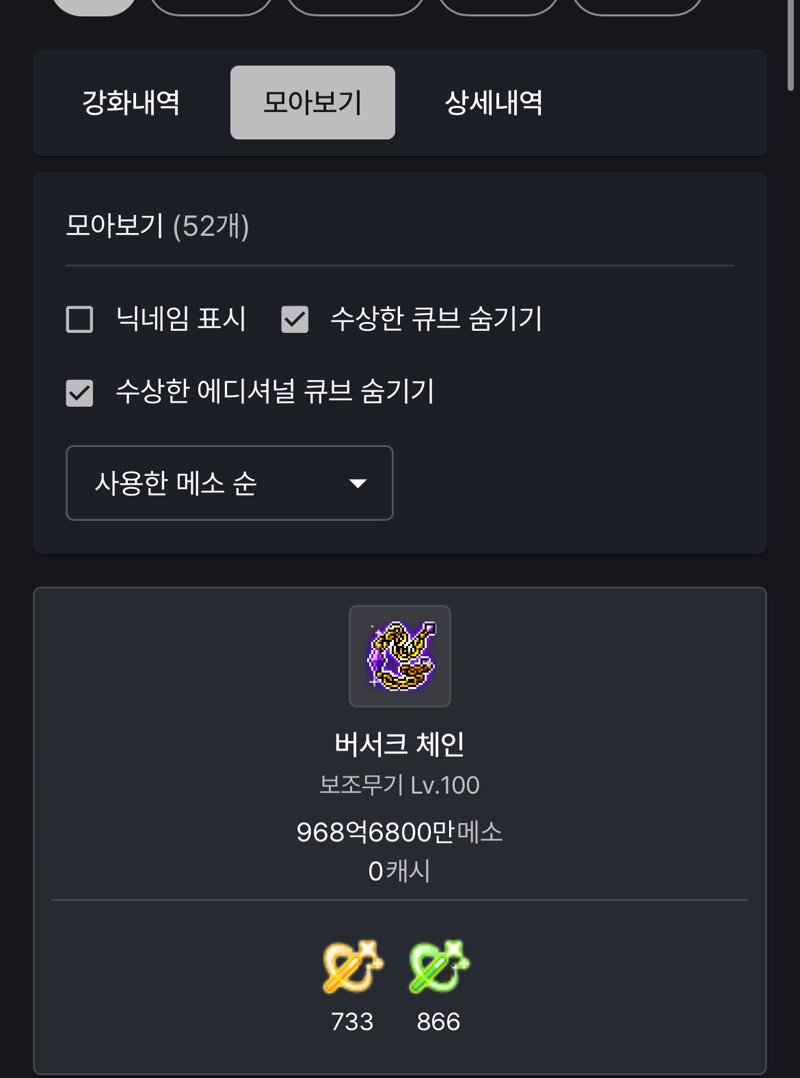The image size is (800, 1078).
Task: Click the yellow cube icon above 733
Action: coord(352,967)
